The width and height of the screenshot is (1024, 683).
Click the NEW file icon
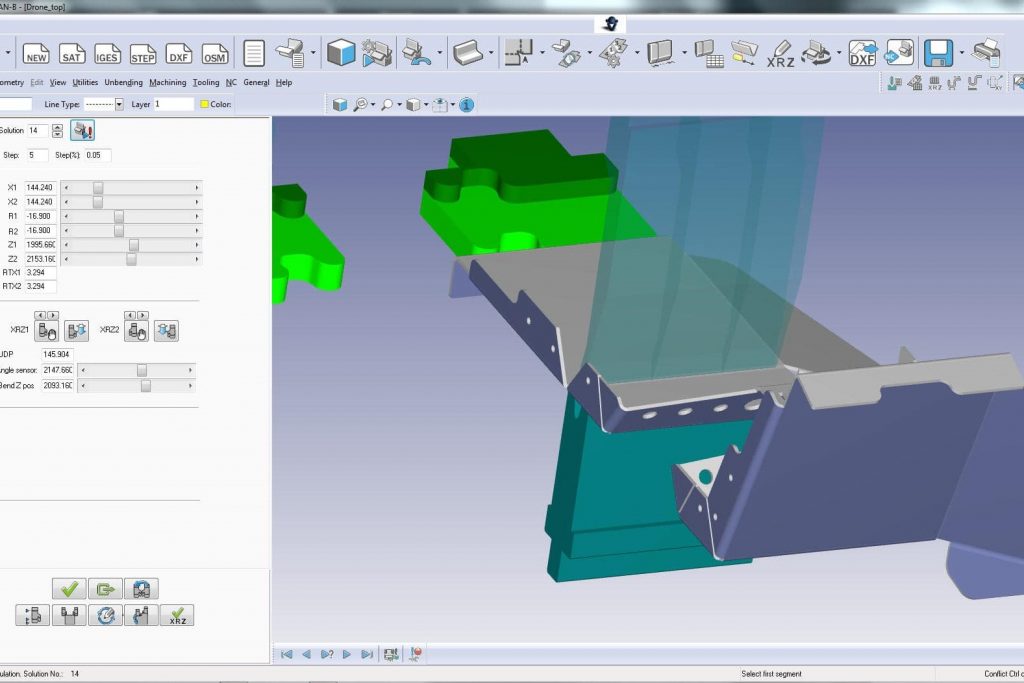pyautogui.click(x=36, y=54)
